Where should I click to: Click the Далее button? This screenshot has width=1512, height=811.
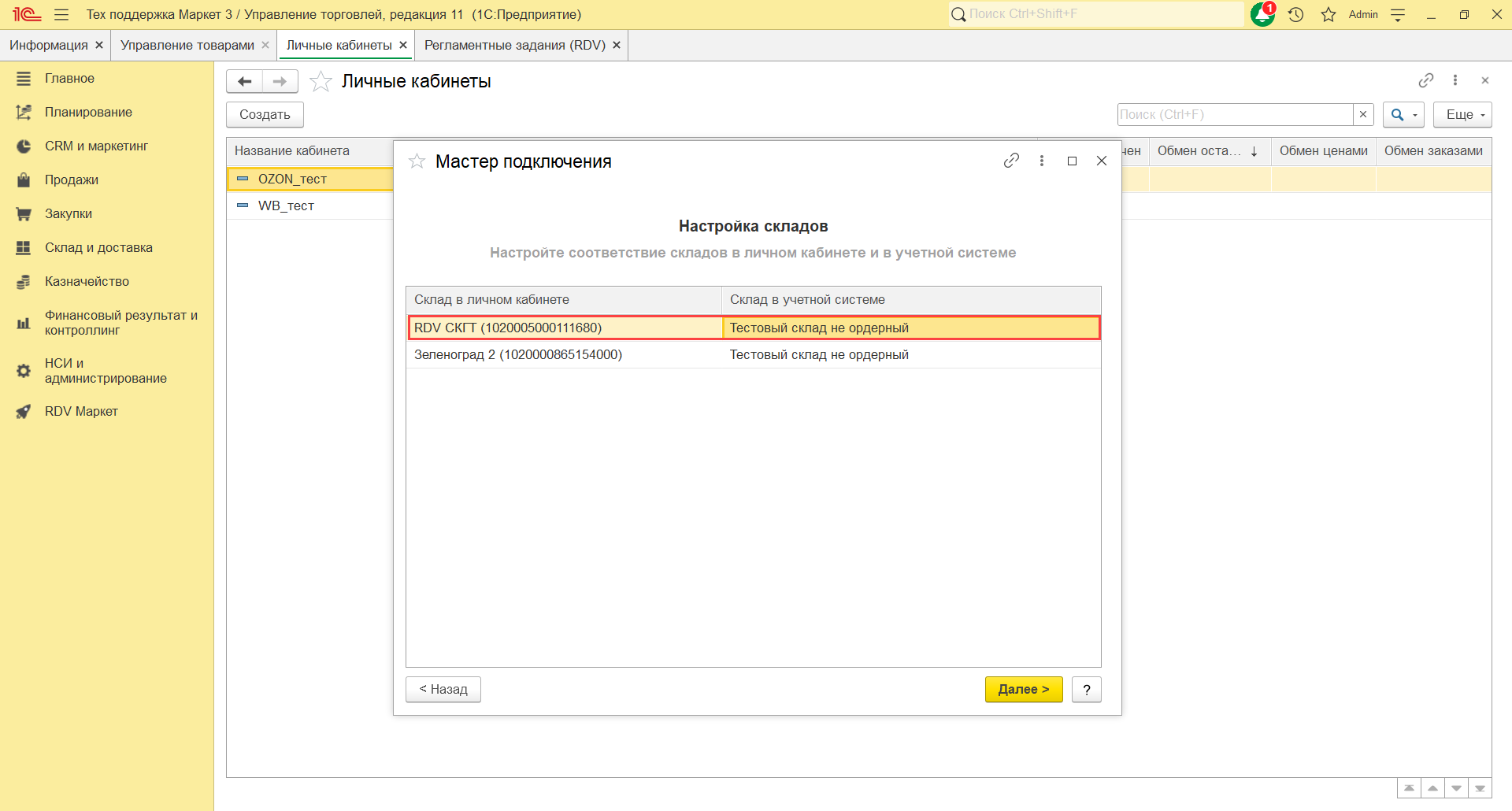pos(1023,689)
